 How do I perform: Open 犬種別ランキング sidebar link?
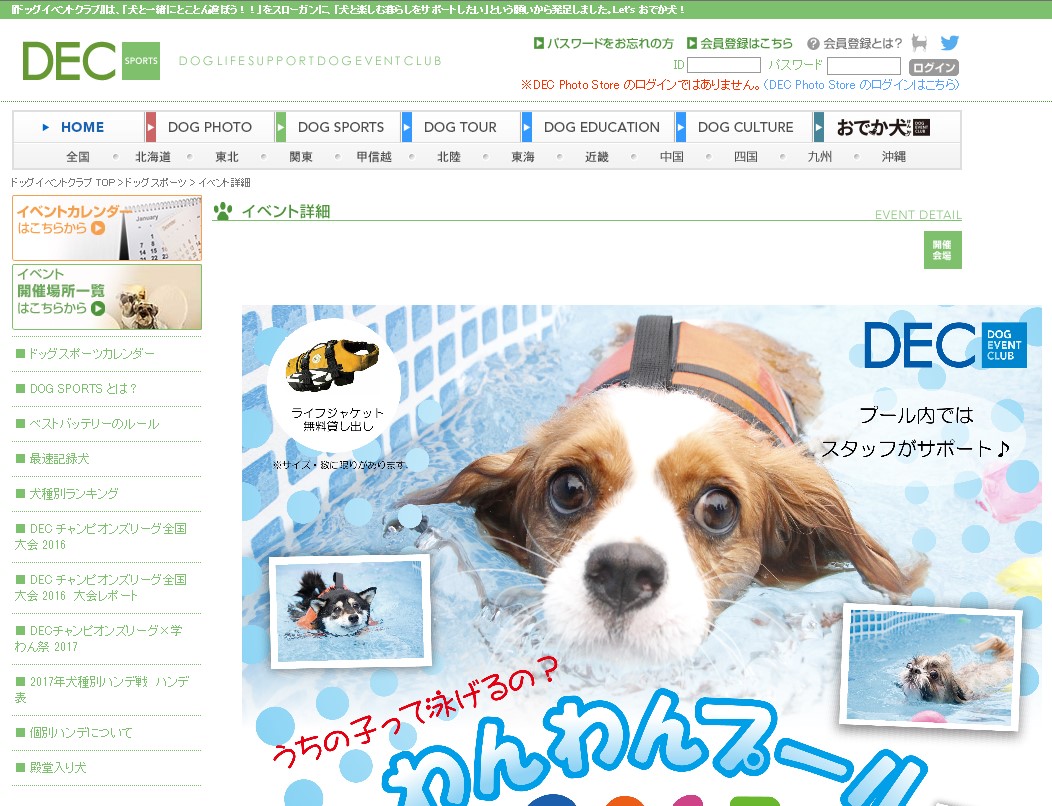pos(74,493)
